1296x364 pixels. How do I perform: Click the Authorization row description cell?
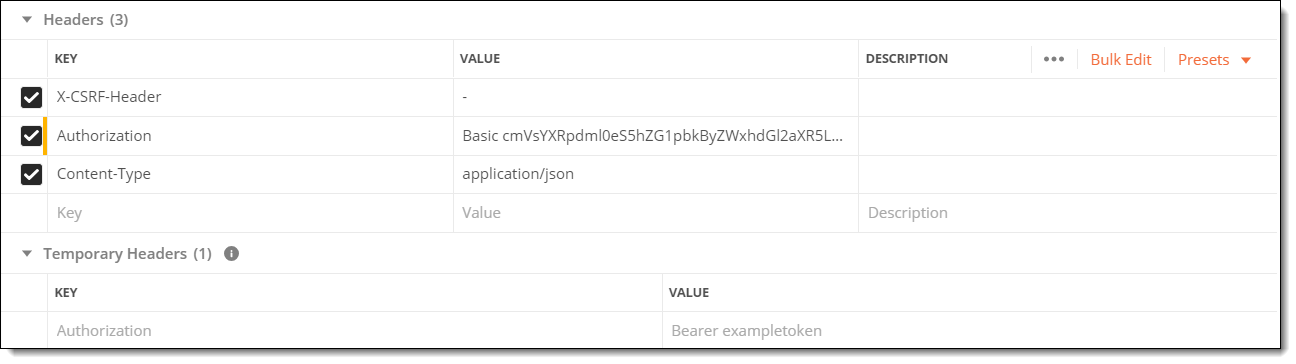[1068, 136]
